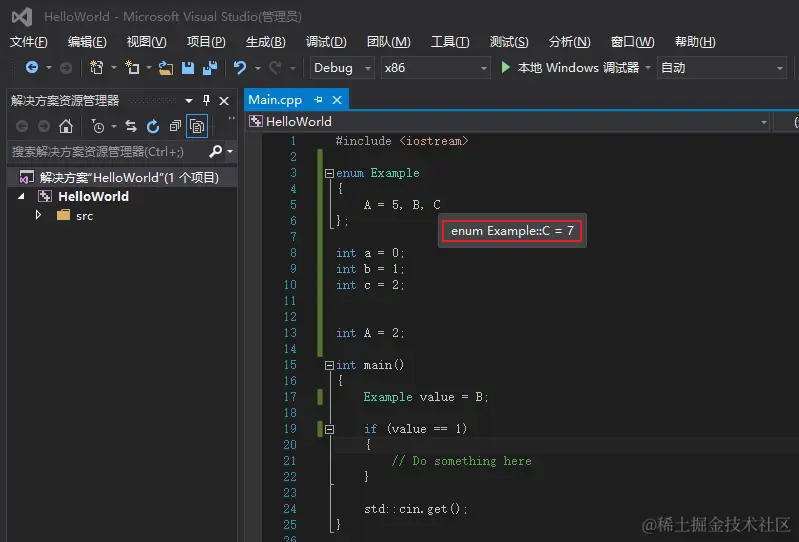Image resolution: width=799 pixels, height=542 pixels.
Task: Toggle the Solution Explorer auto-hide pin
Action: [206, 100]
